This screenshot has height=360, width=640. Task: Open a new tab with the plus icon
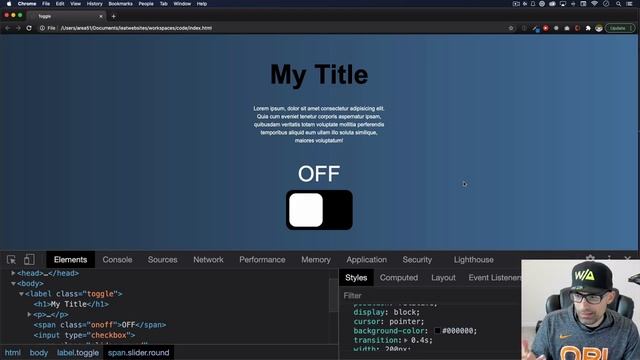[113, 16]
